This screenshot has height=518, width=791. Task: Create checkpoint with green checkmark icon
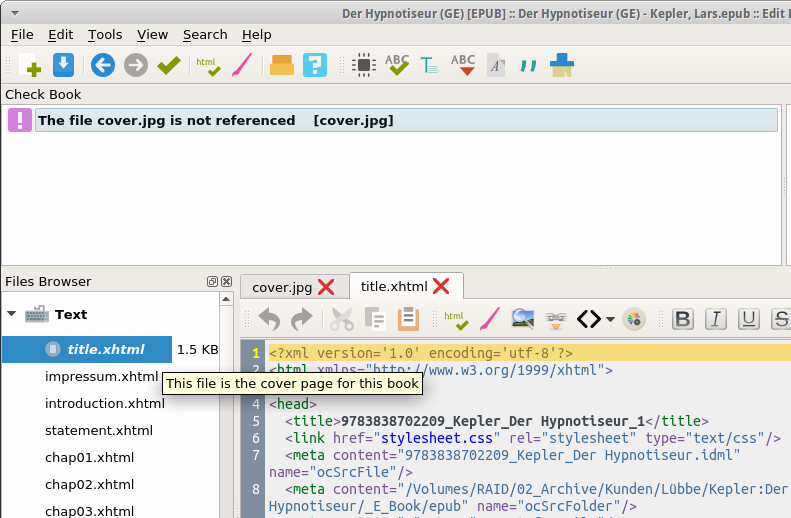click(168, 66)
